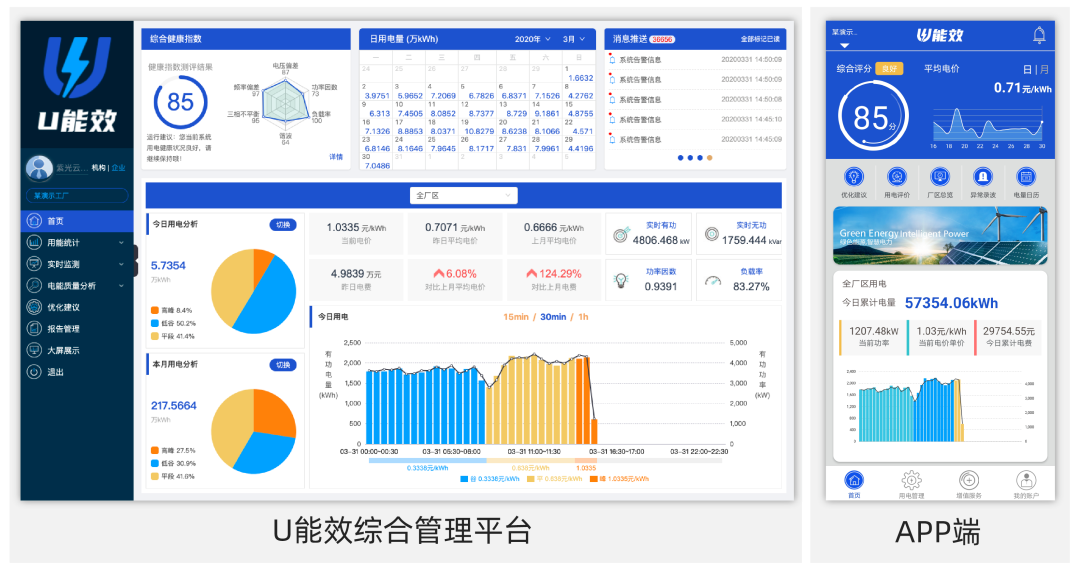This screenshot has width=1080, height=569.
Task: Tap 用电评价 icon in the APP
Action: (x=897, y=176)
